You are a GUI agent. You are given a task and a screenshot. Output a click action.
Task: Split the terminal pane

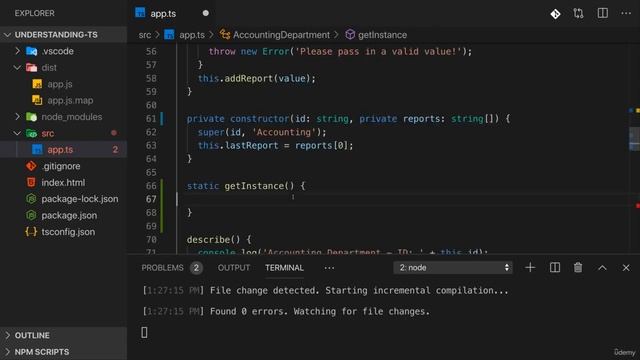coord(555,268)
